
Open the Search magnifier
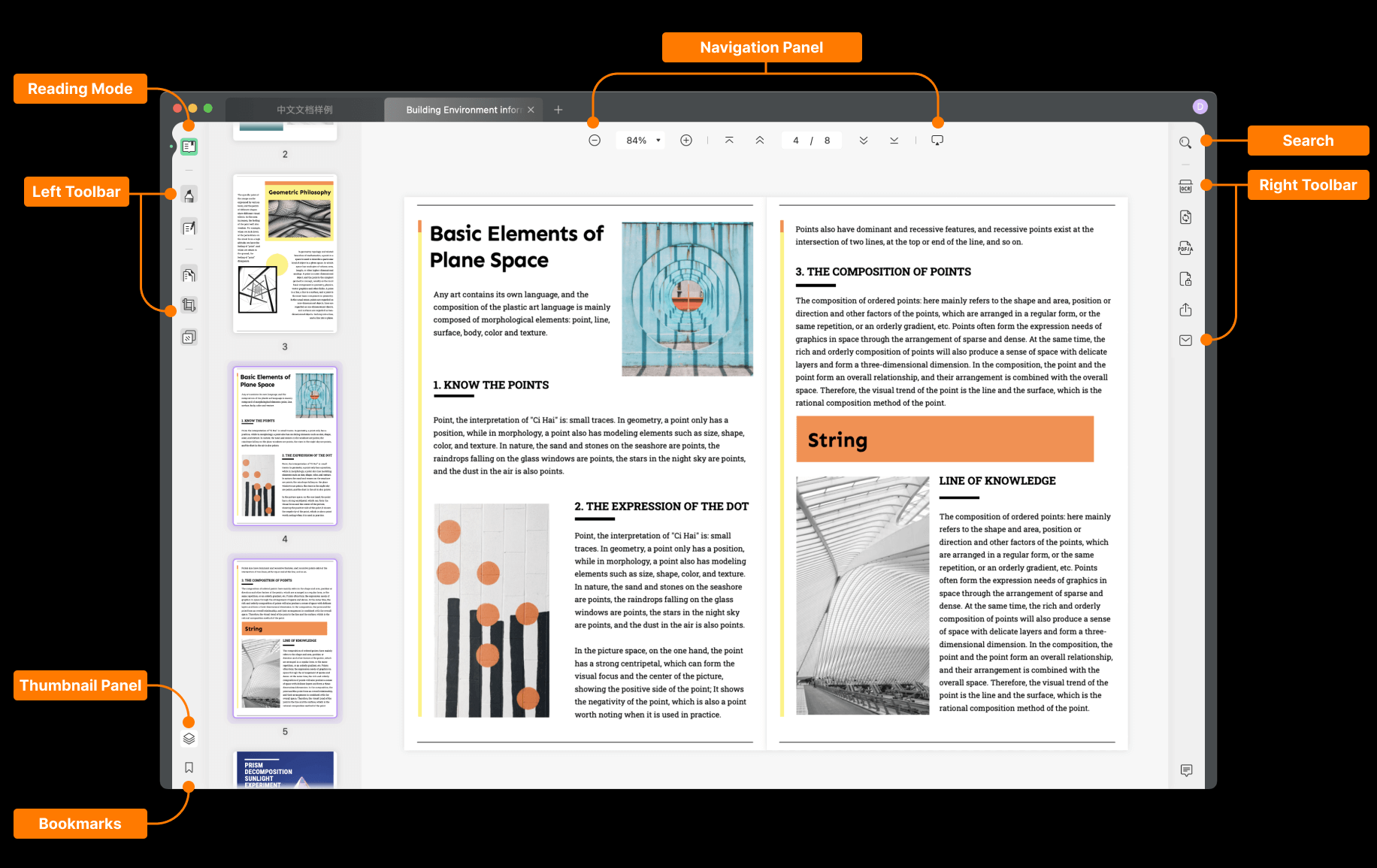(x=1185, y=142)
